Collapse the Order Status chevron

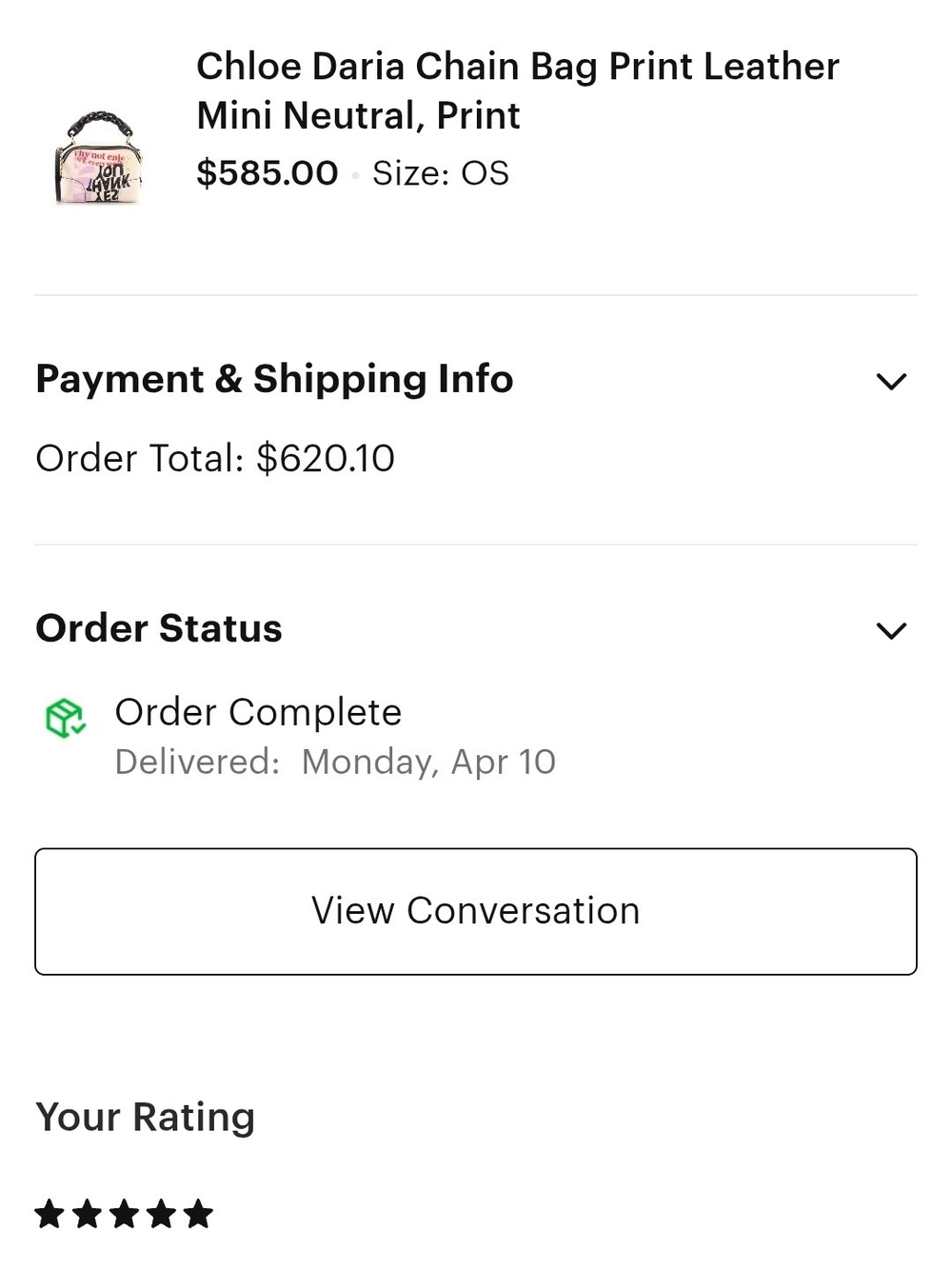pos(891,630)
